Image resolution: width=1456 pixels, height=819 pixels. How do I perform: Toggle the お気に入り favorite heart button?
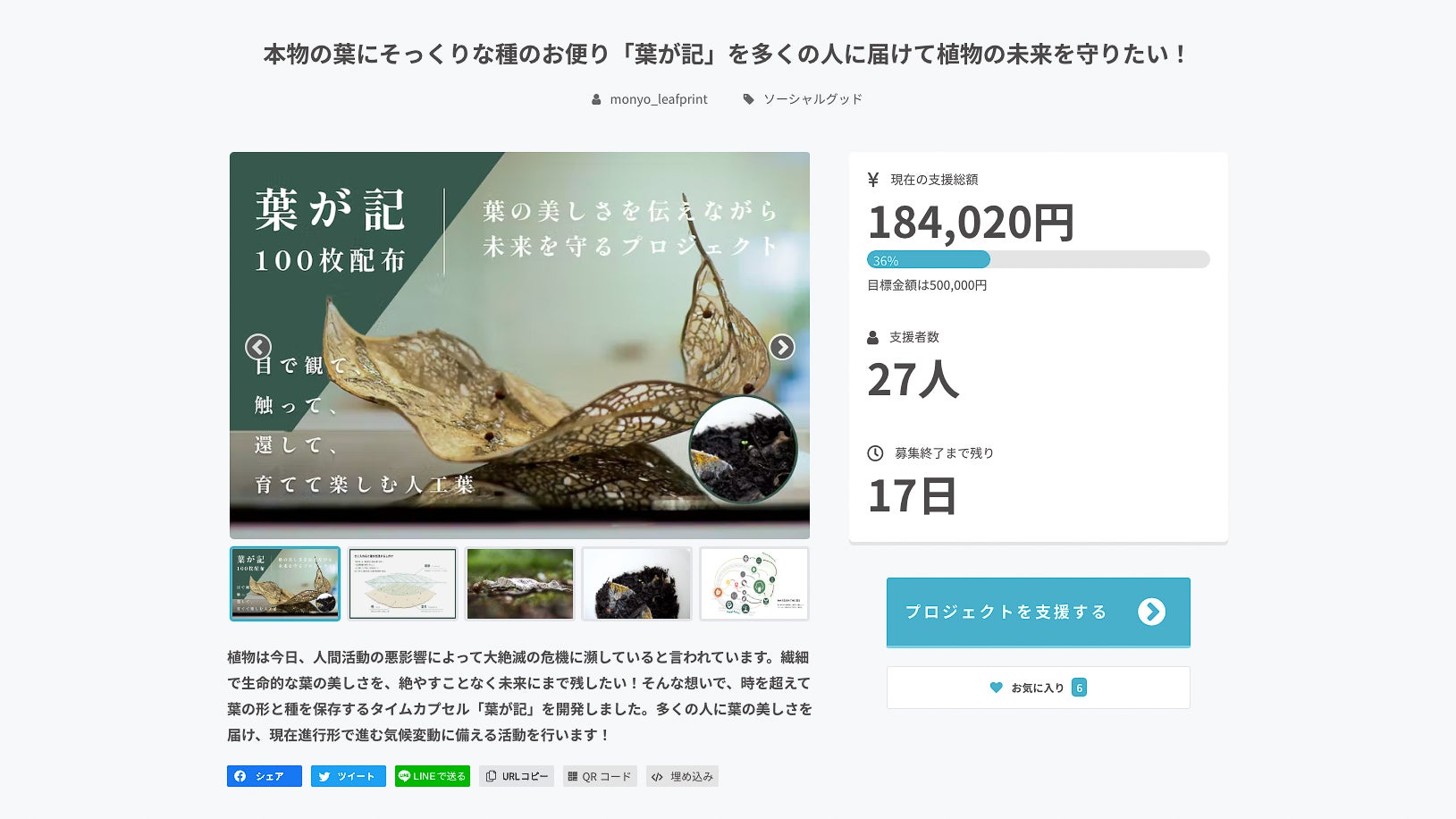1038,688
